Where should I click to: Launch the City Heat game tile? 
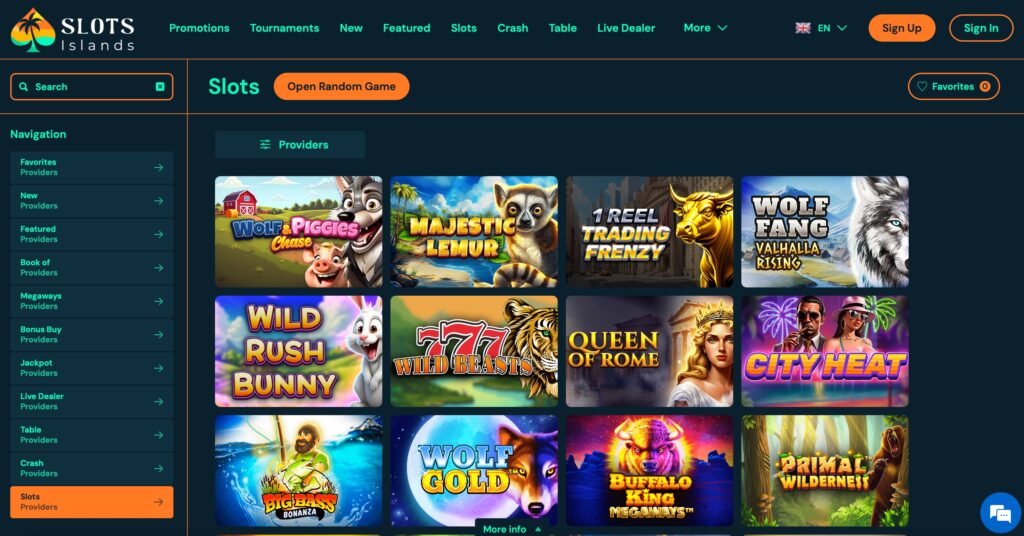point(825,351)
